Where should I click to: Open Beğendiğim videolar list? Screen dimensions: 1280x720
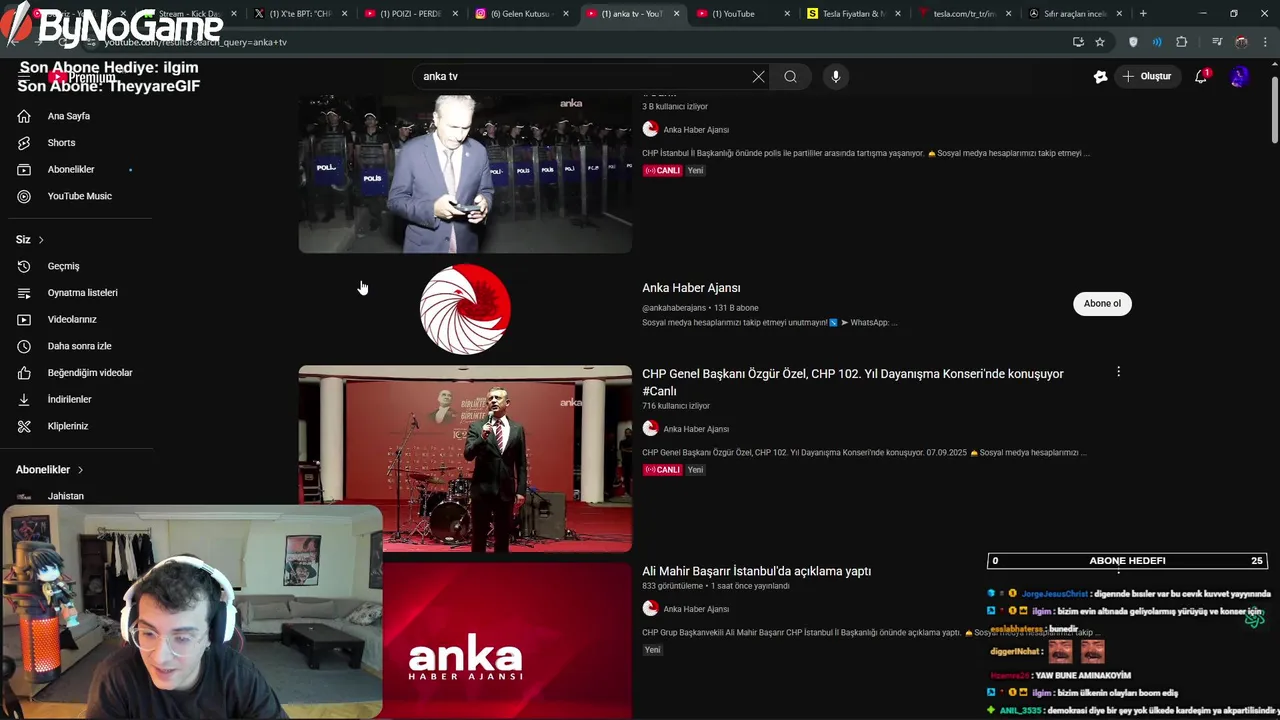tap(89, 373)
